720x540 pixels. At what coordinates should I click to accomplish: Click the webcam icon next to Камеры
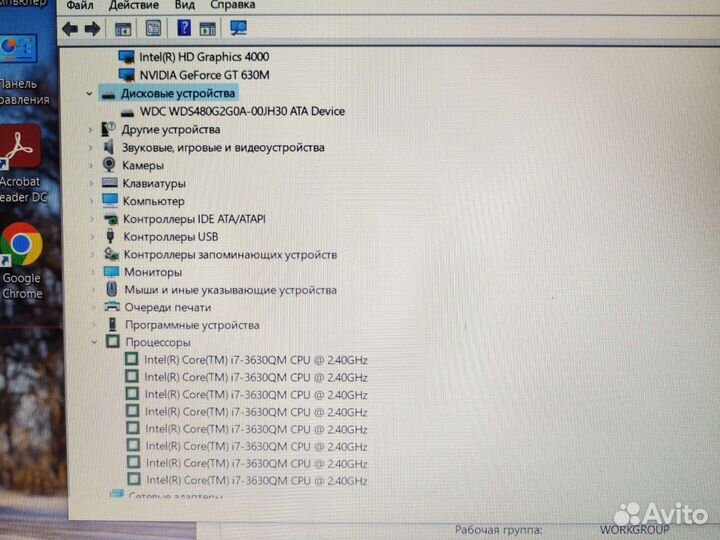pos(109,164)
